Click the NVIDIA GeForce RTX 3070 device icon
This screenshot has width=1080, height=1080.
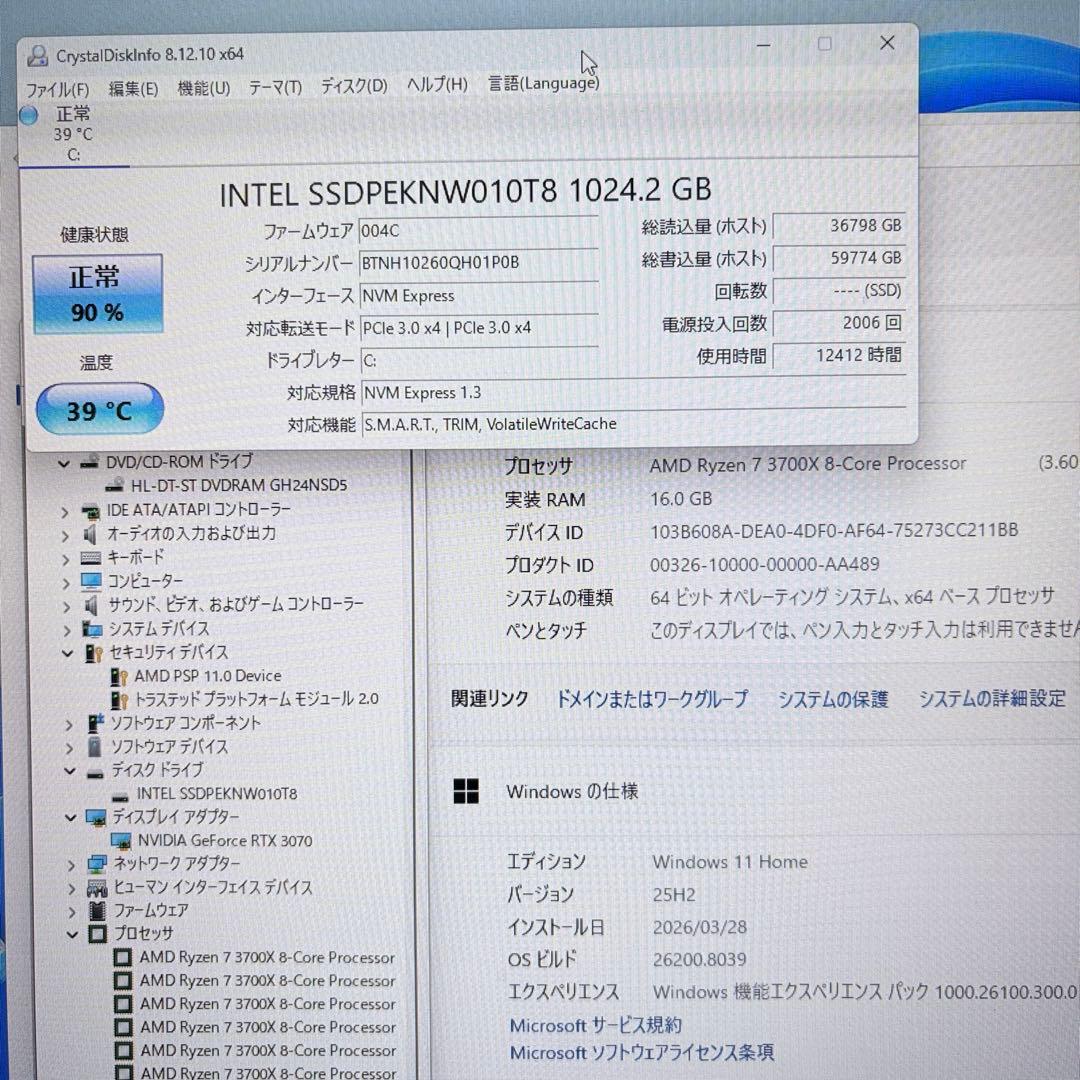(121, 840)
